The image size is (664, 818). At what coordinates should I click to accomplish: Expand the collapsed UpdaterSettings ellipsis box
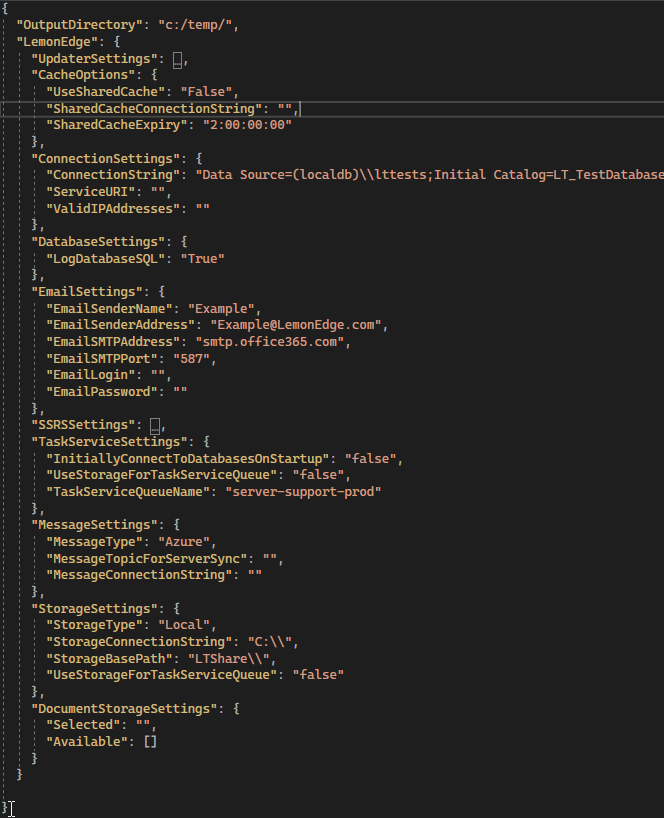point(177,59)
